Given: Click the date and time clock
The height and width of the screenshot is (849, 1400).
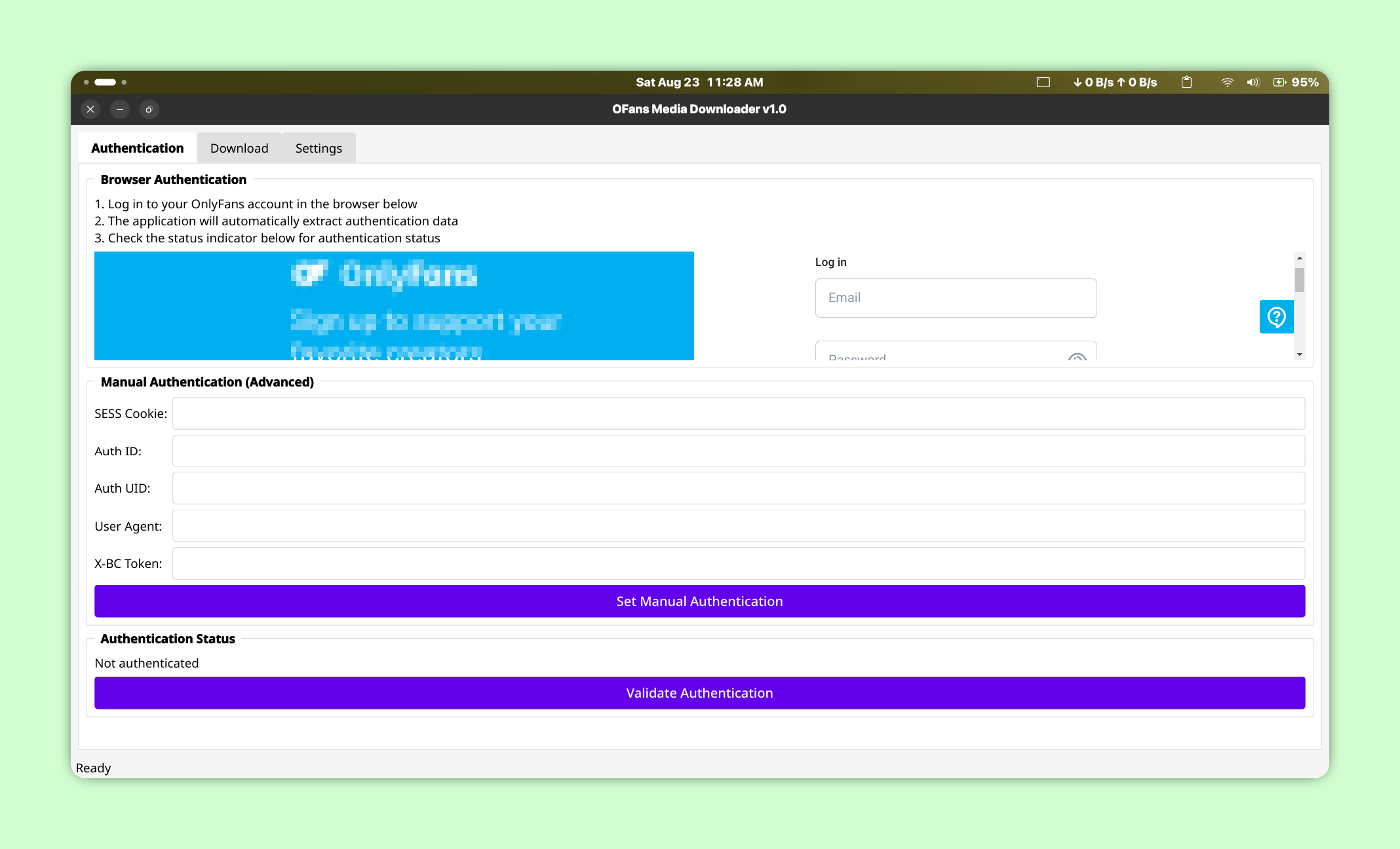Looking at the screenshot, I should [699, 83].
